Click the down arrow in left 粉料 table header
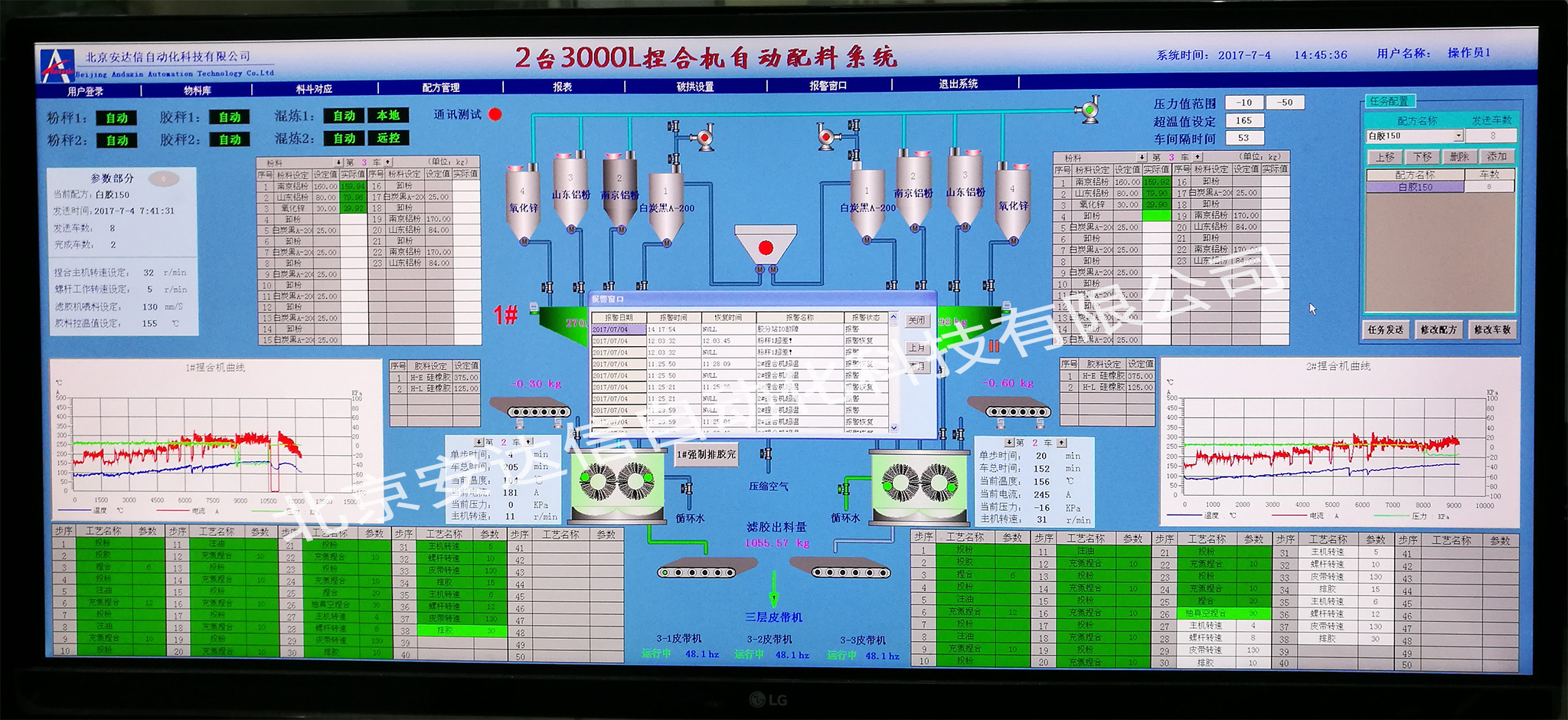1568x720 pixels. pyautogui.click(x=338, y=162)
